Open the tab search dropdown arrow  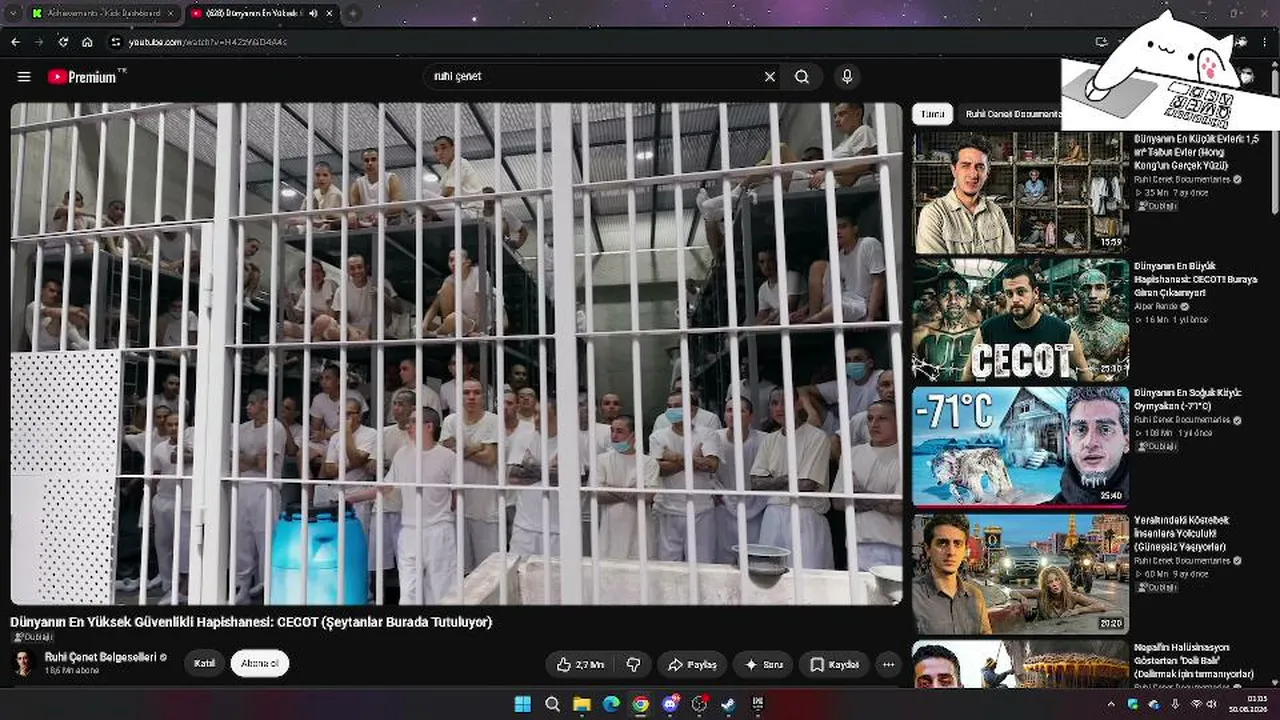tap(13, 13)
